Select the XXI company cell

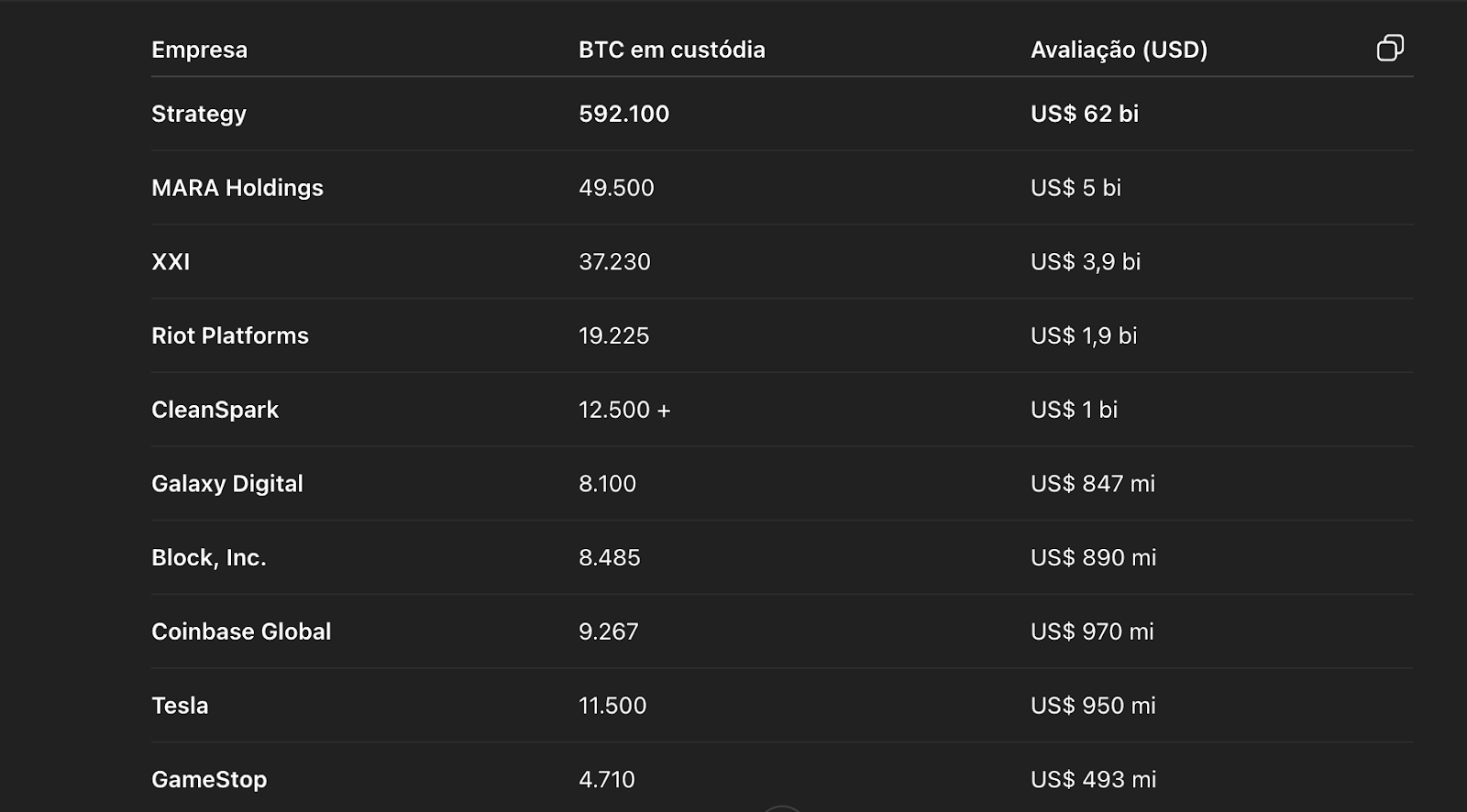point(171,262)
